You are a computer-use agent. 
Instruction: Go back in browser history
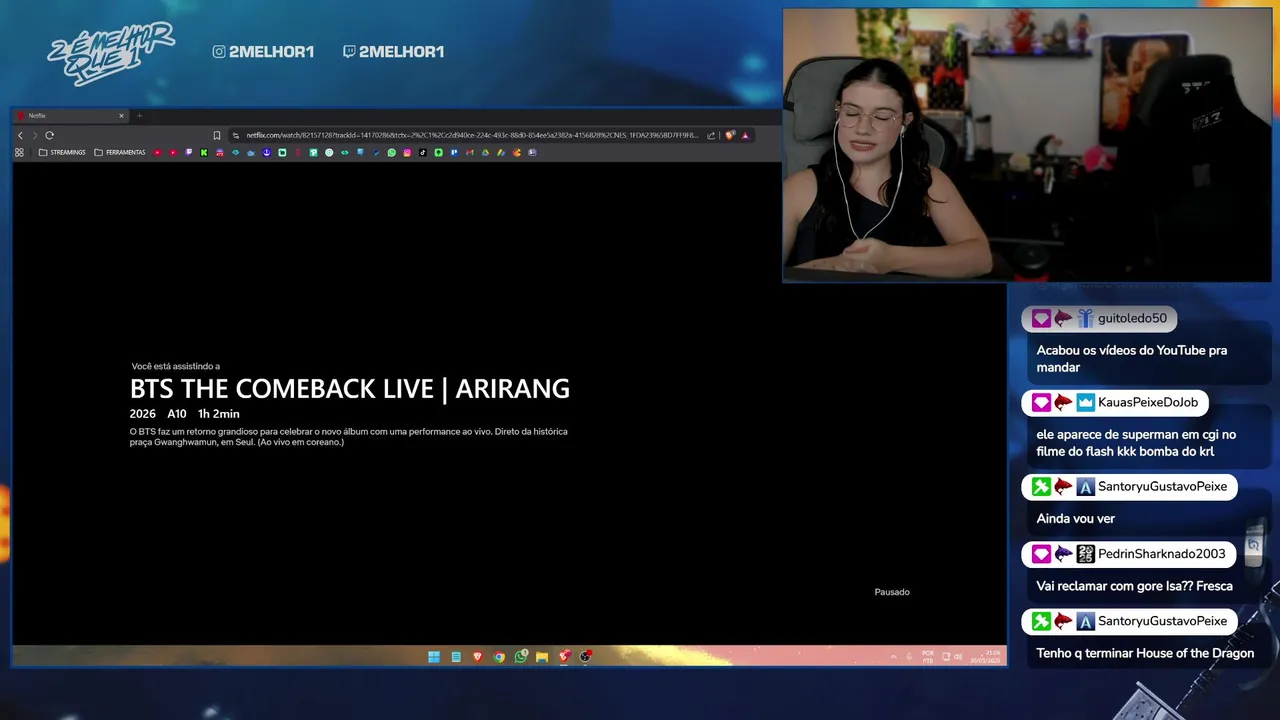tap(20, 135)
